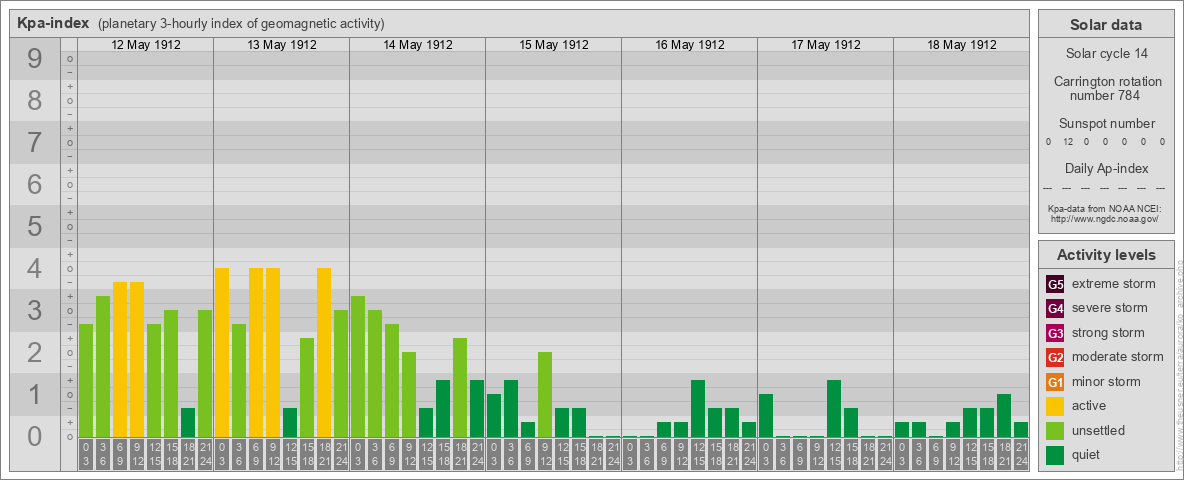Click the 12 May 18-21 dark green bar

188,423
